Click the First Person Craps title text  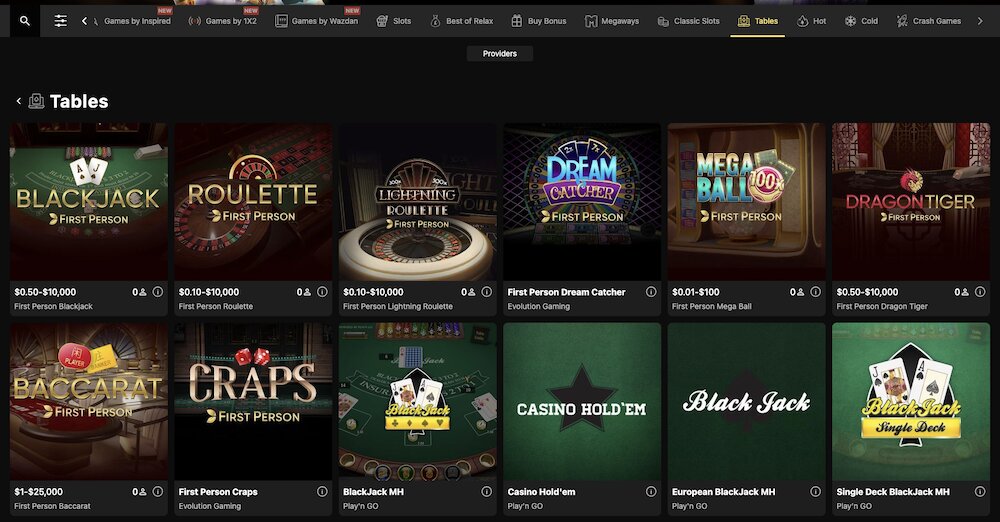[x=218, y=491]
